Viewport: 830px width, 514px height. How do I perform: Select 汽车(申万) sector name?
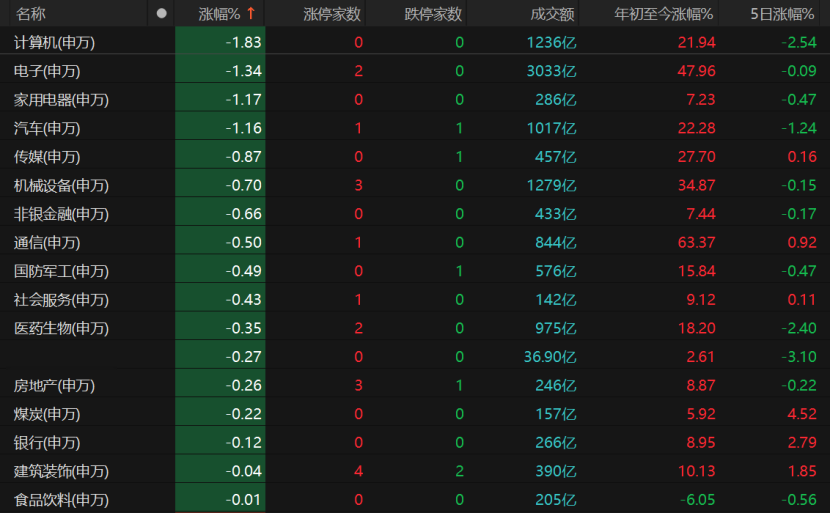coord(47,128)
